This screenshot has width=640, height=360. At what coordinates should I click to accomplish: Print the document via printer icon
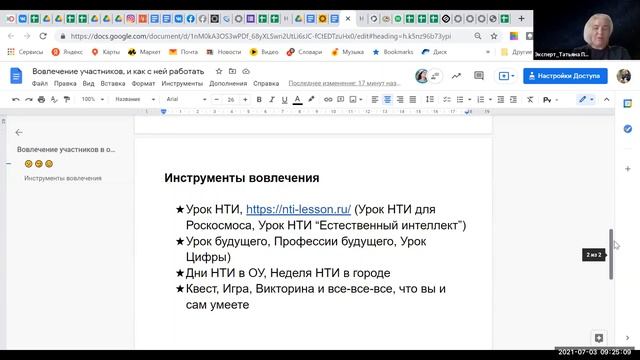41,100
